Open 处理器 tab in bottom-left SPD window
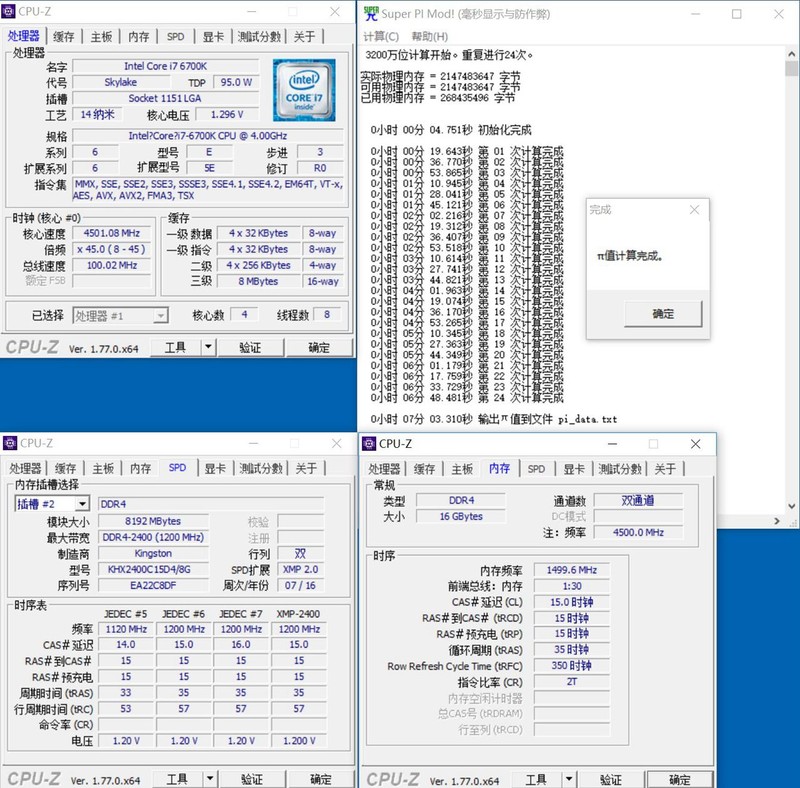The width and height of the screenshot is (800, 788). tap(25, 469)
